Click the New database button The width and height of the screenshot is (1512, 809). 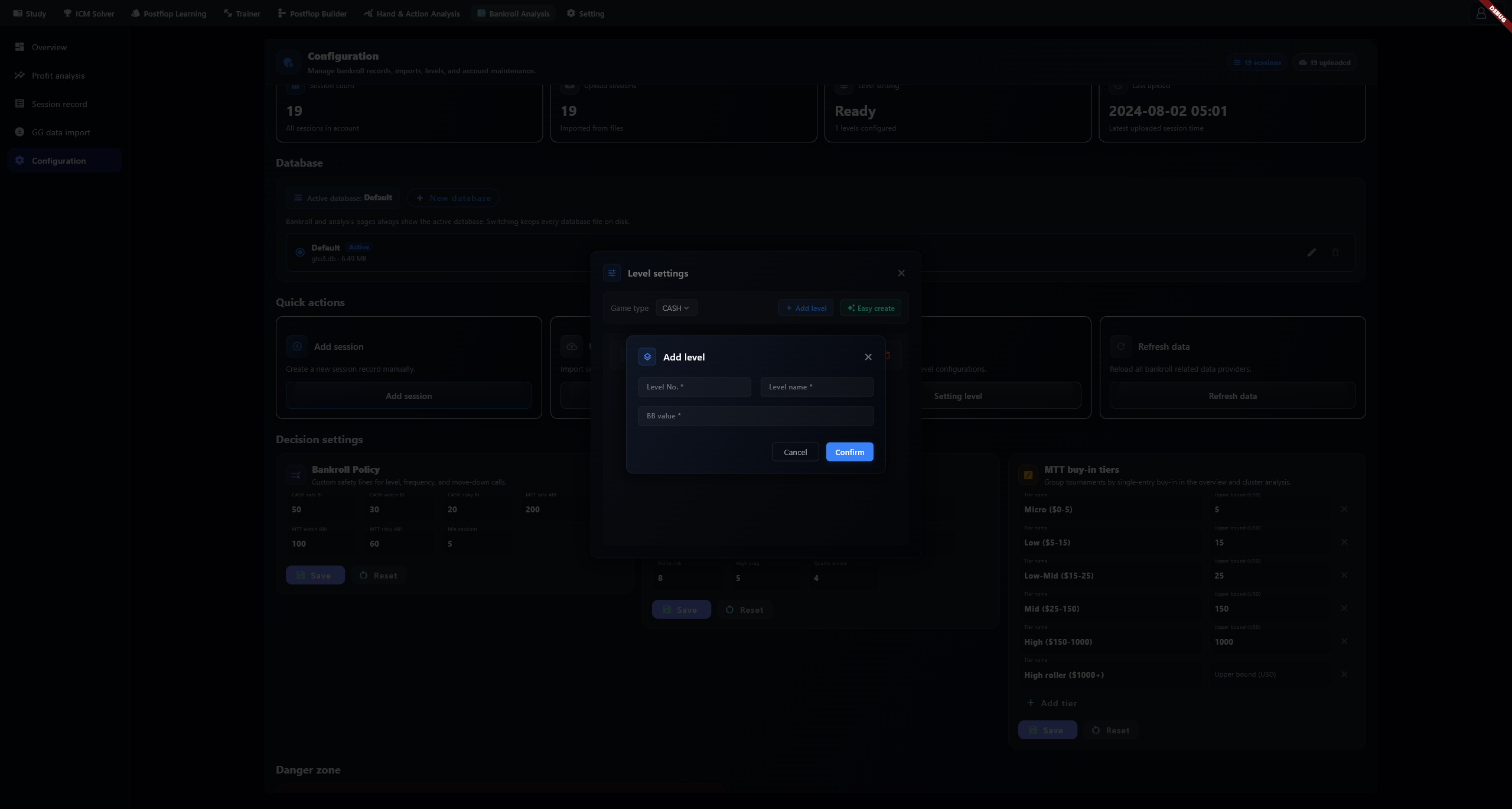coord(453,198)
